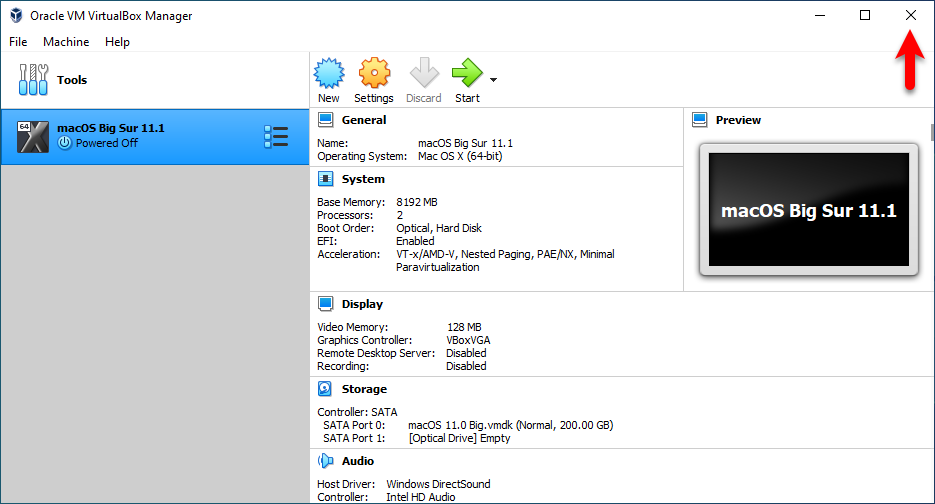Click the EFI Enabled value

[x=415, y=241]
